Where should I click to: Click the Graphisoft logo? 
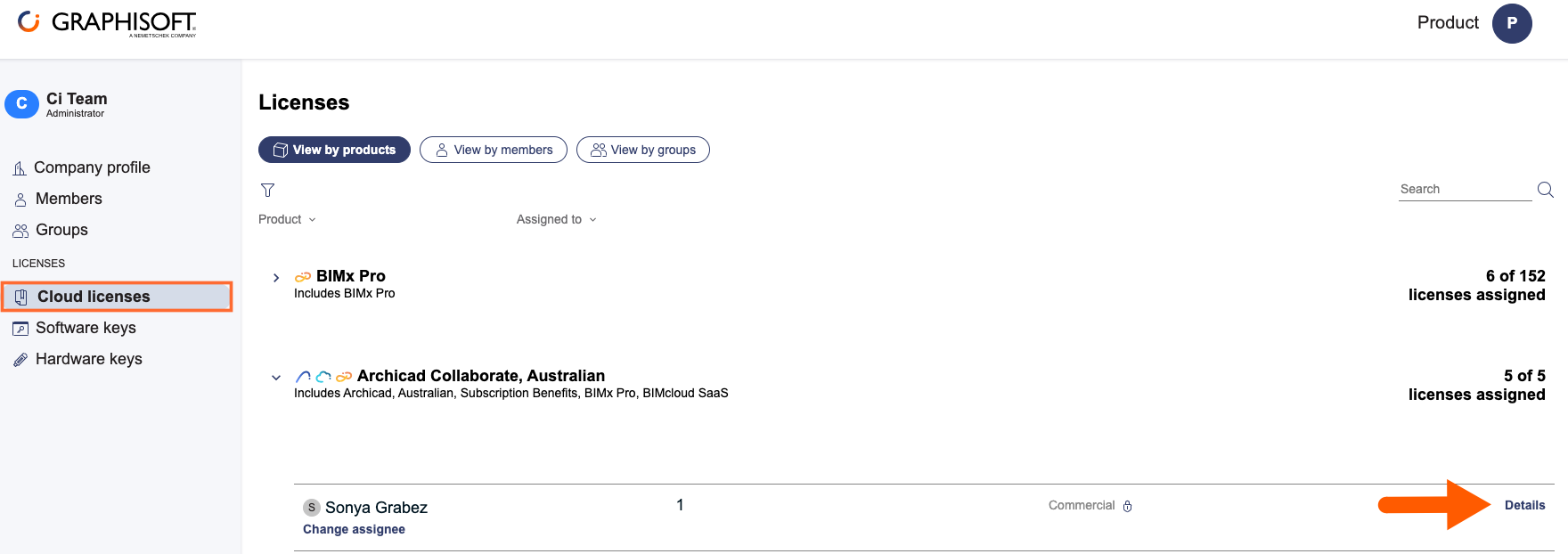(x=107, y=23)
